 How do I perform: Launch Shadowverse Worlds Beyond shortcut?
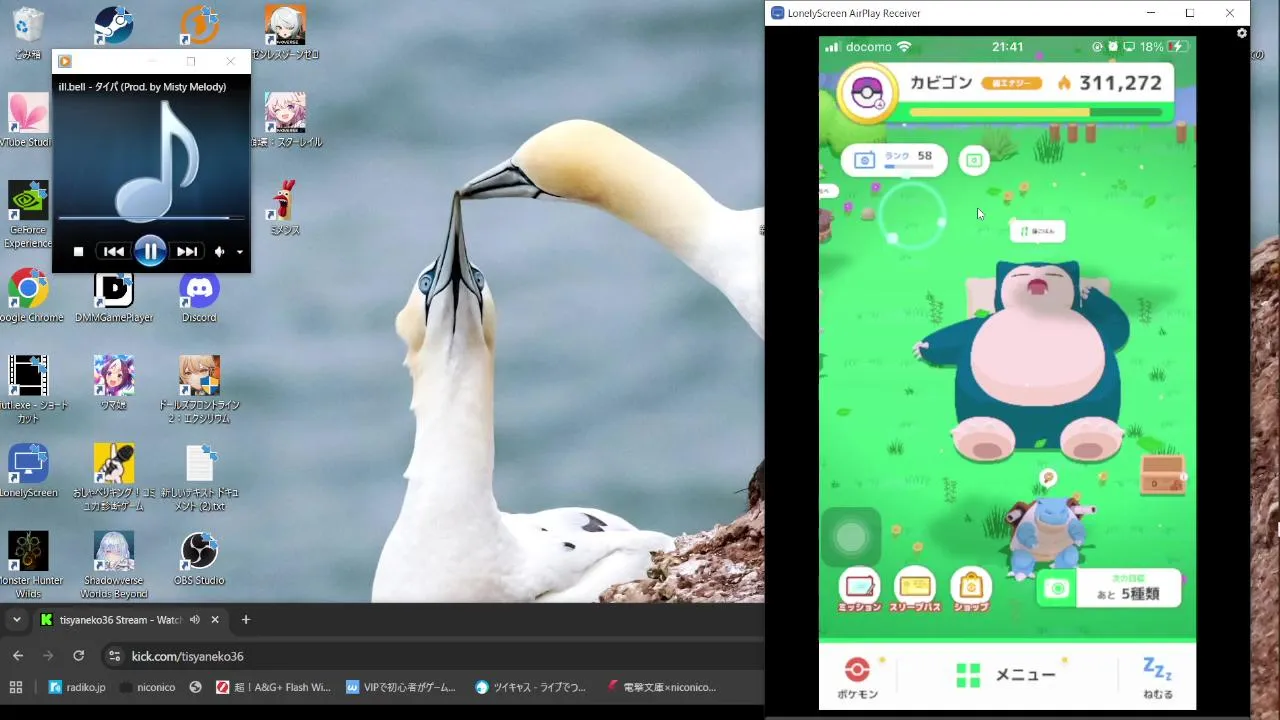[x=114, y=565]
